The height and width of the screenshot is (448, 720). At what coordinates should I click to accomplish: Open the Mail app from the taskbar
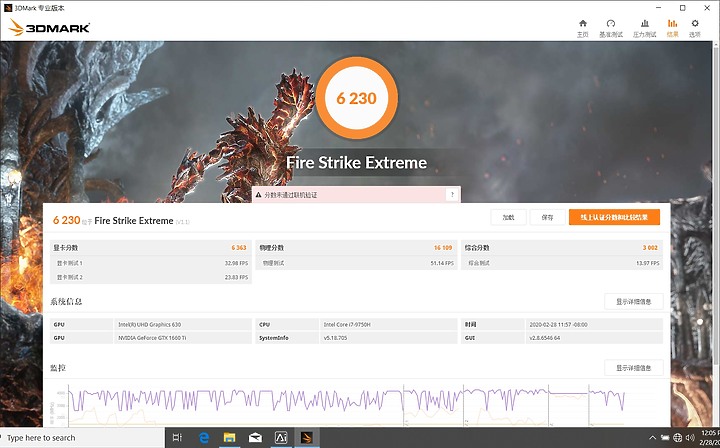255,438
